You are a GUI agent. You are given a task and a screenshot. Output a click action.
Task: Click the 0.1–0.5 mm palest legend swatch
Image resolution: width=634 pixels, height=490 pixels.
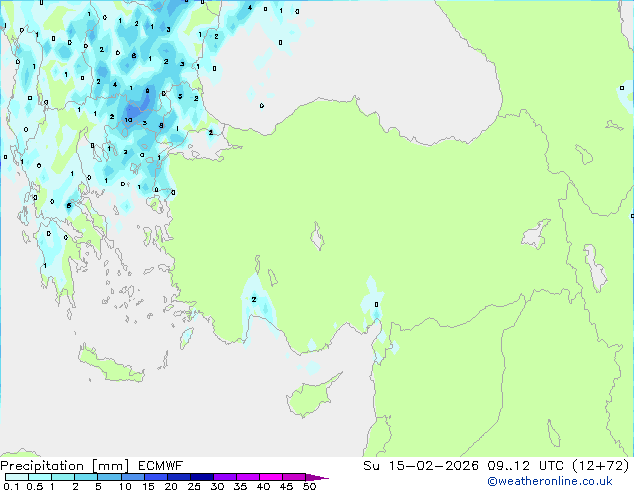click(x=17, y=477)
